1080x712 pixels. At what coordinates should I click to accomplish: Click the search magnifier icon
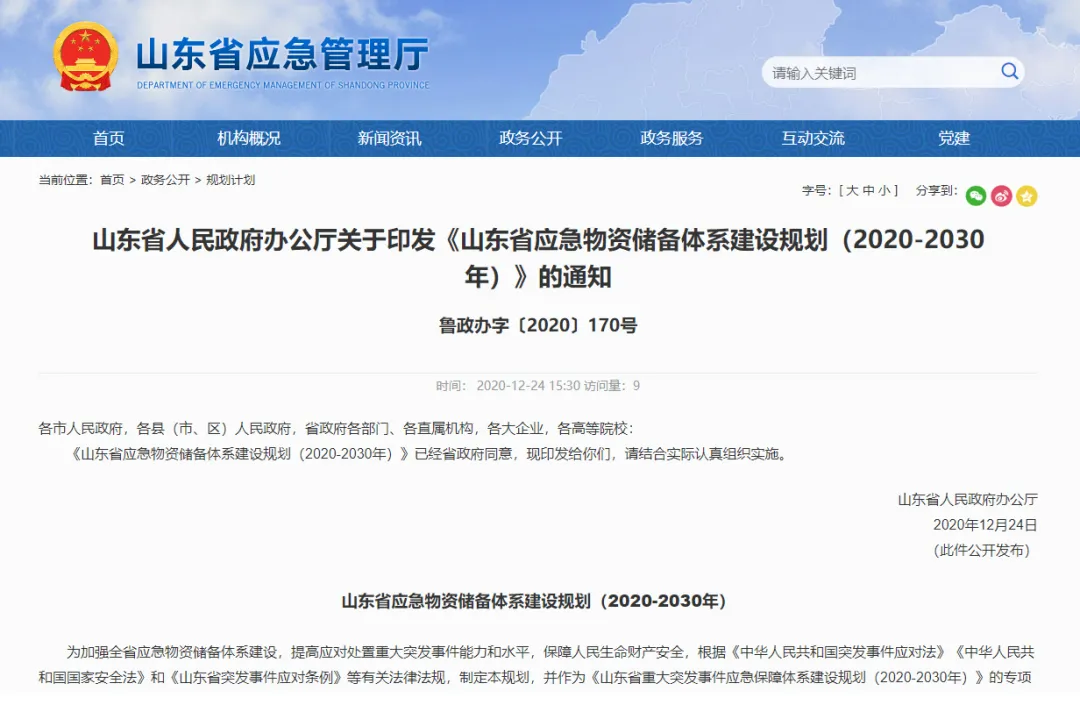1009,72
